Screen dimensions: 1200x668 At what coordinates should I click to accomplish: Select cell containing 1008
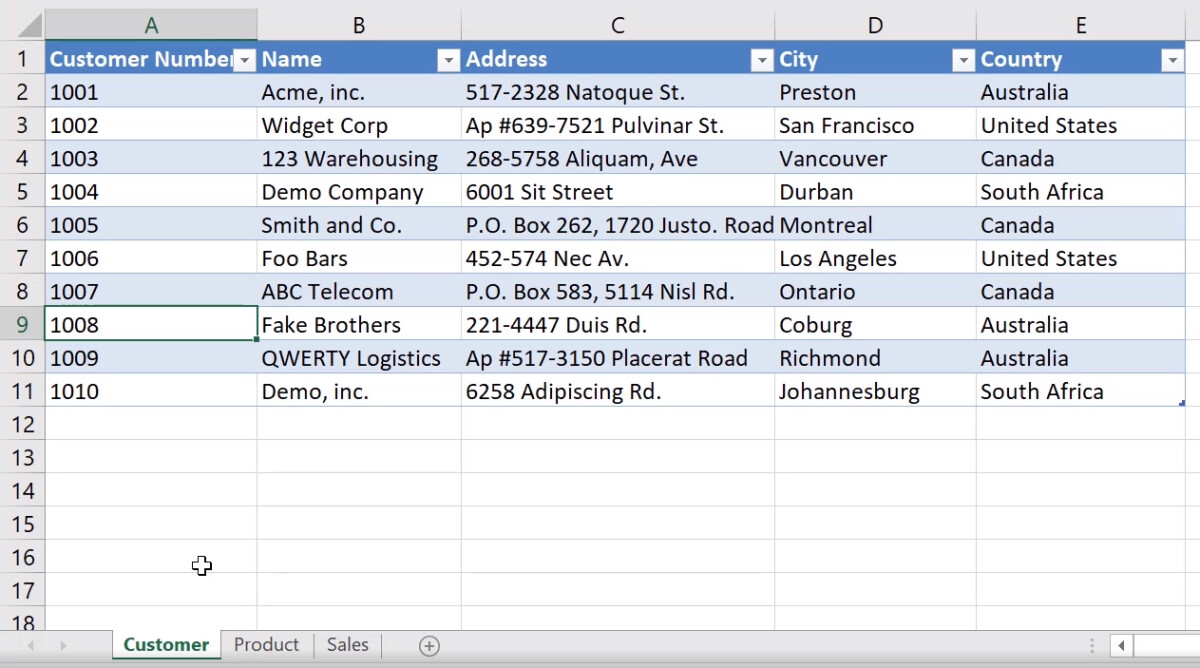coord(151,325)
